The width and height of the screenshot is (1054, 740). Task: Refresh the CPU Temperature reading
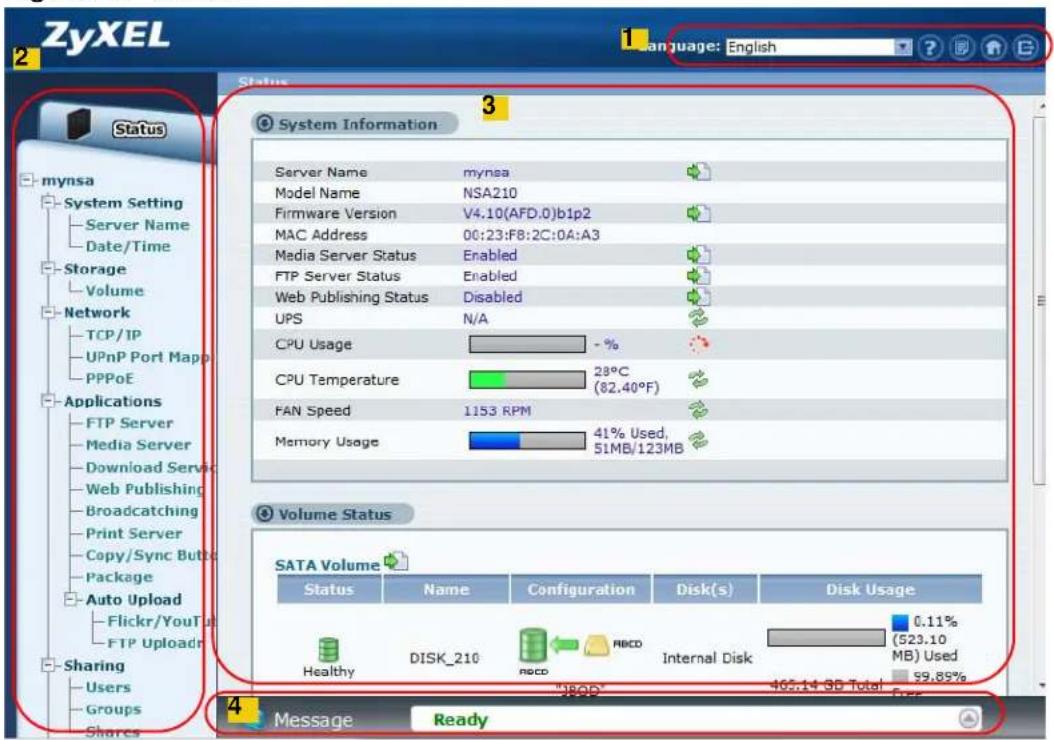[x=698, y=380]
